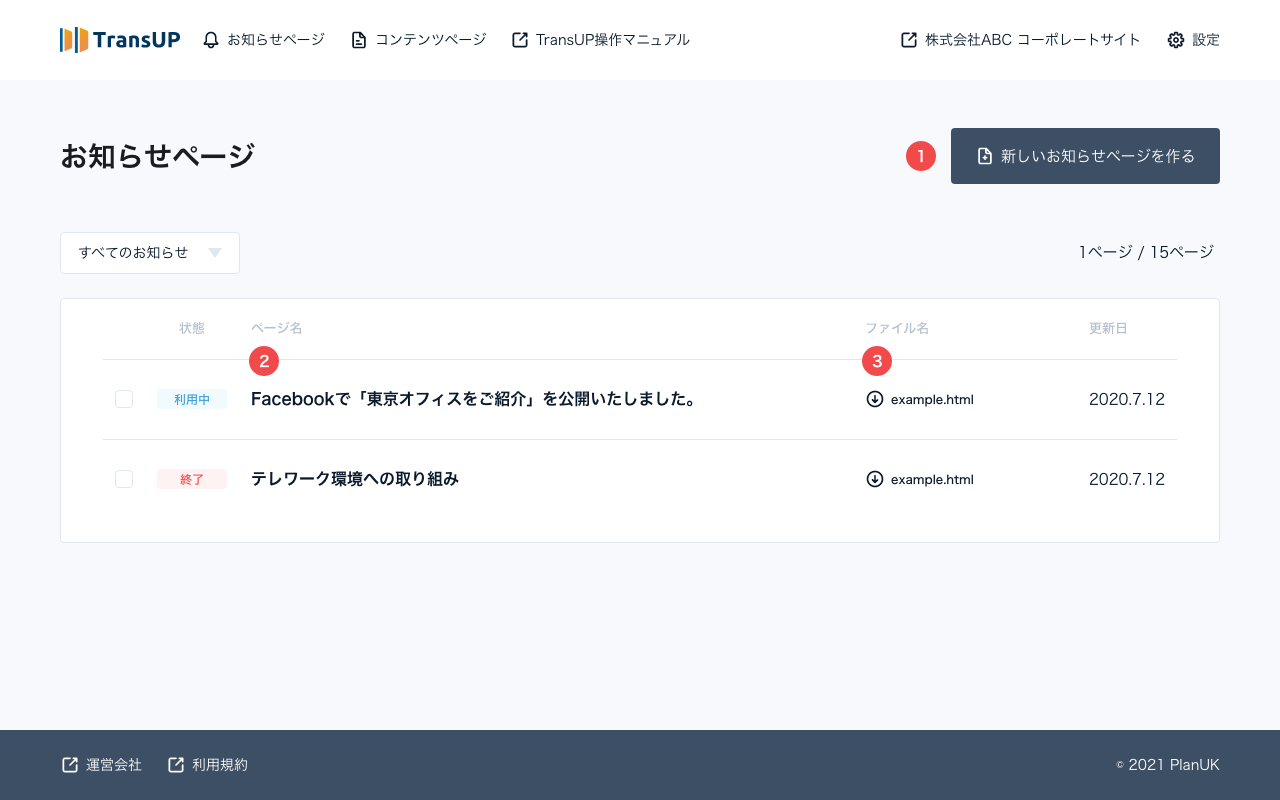Click the ファイル名 column header
The image size is (1280, 800).
pyautogui.click(x=897, y=328)
